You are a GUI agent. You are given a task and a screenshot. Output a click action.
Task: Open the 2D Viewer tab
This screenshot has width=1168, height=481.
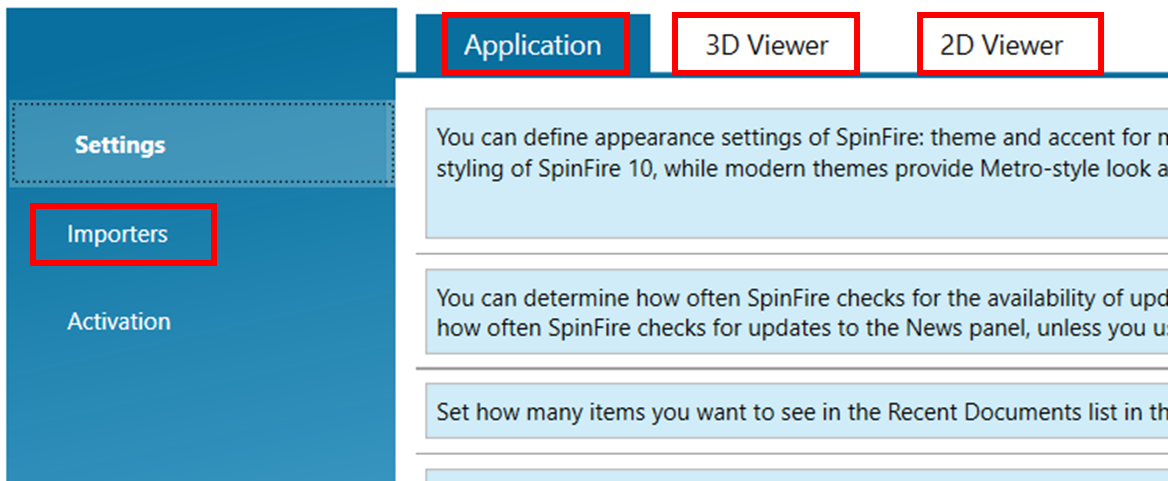point(1001,45)
